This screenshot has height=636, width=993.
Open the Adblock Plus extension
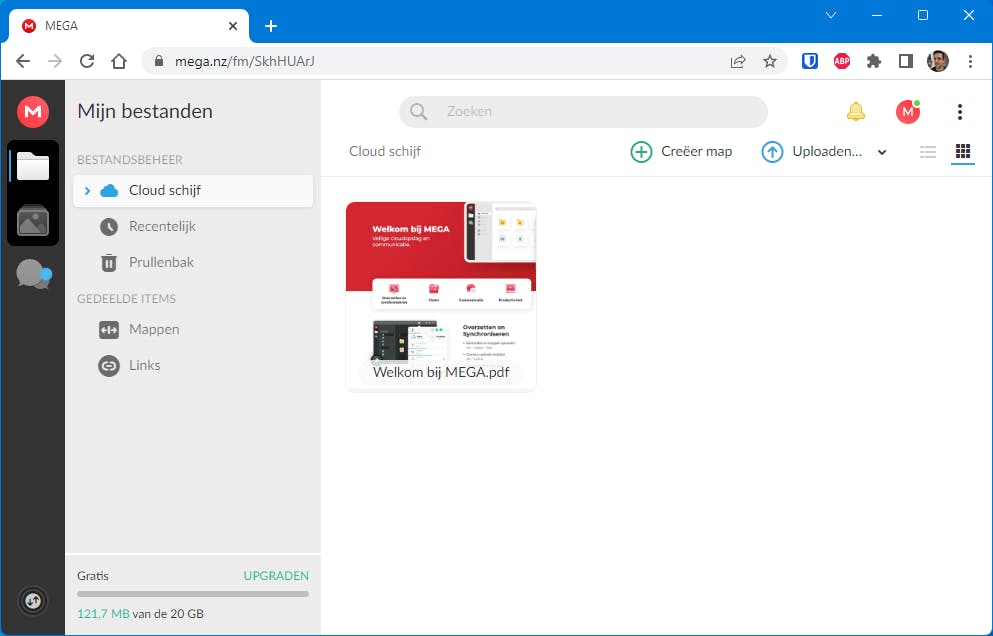[842, 61]
